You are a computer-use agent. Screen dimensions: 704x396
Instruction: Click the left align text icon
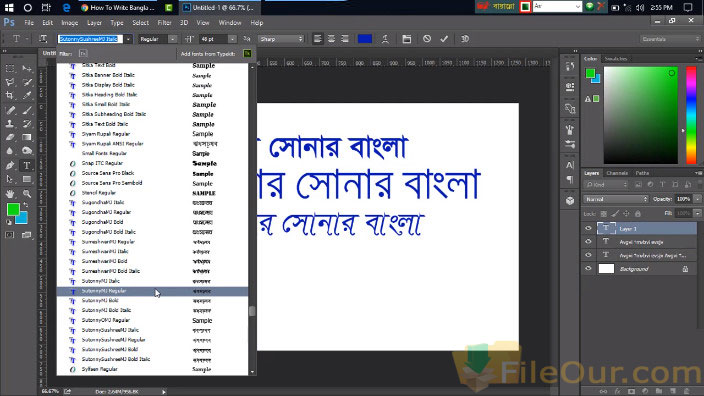click(317, 39)
